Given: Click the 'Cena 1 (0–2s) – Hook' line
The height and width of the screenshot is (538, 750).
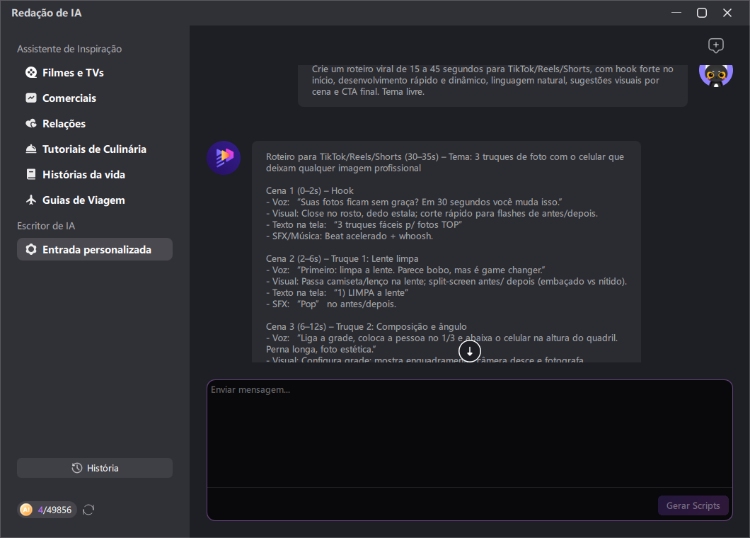Looking at the screenshot, I should [x=309, y=191].
